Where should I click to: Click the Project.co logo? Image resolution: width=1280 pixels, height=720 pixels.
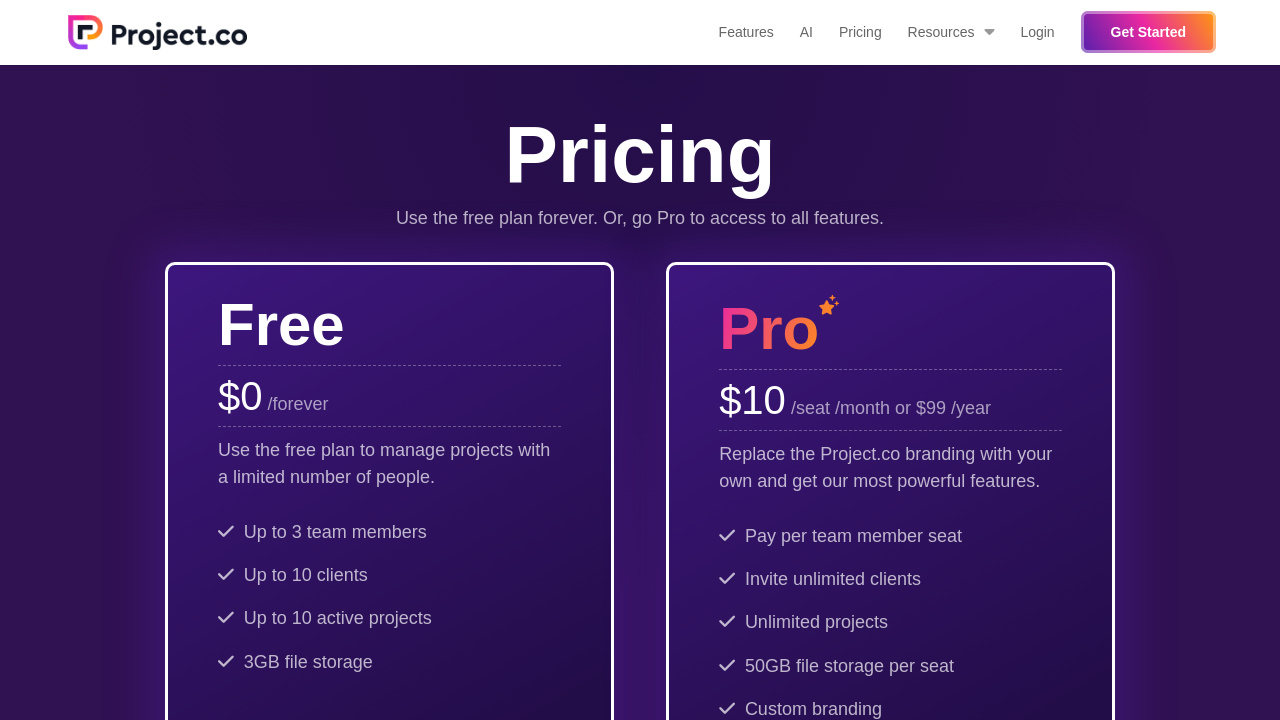157,33
